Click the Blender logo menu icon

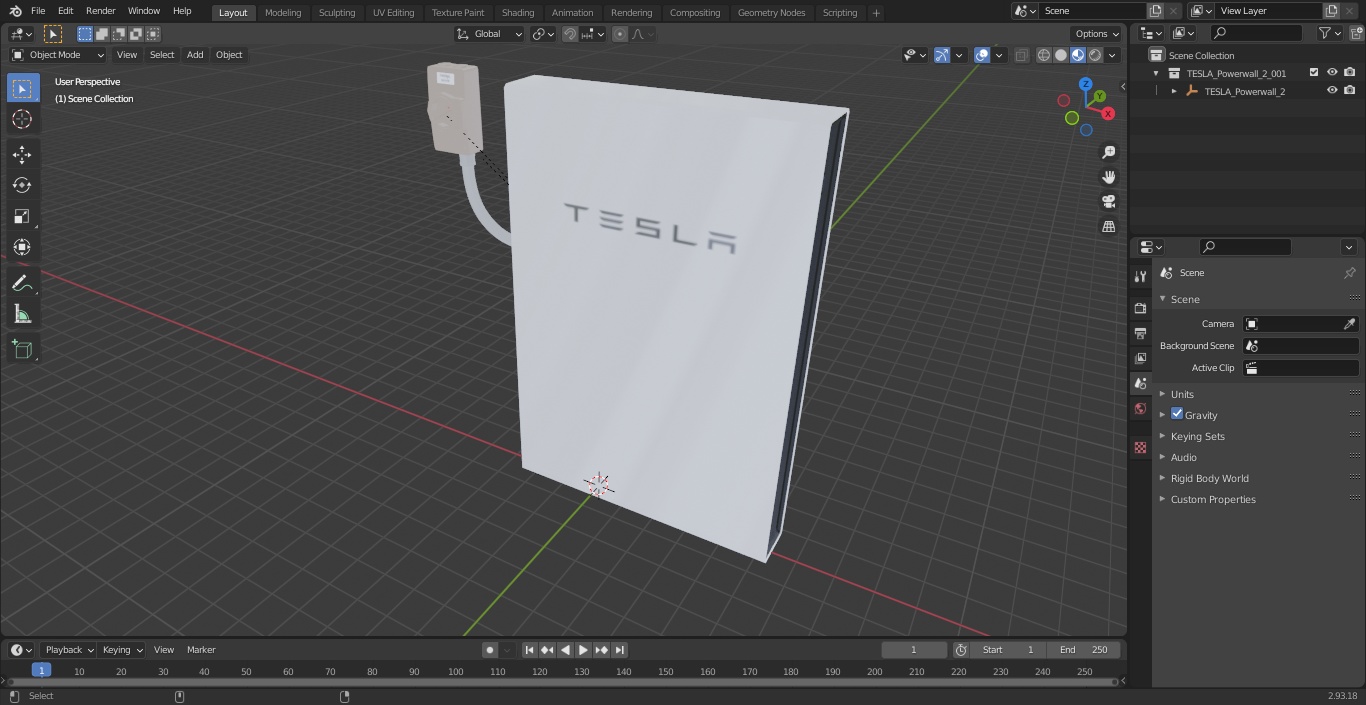[x=15, y=11]
